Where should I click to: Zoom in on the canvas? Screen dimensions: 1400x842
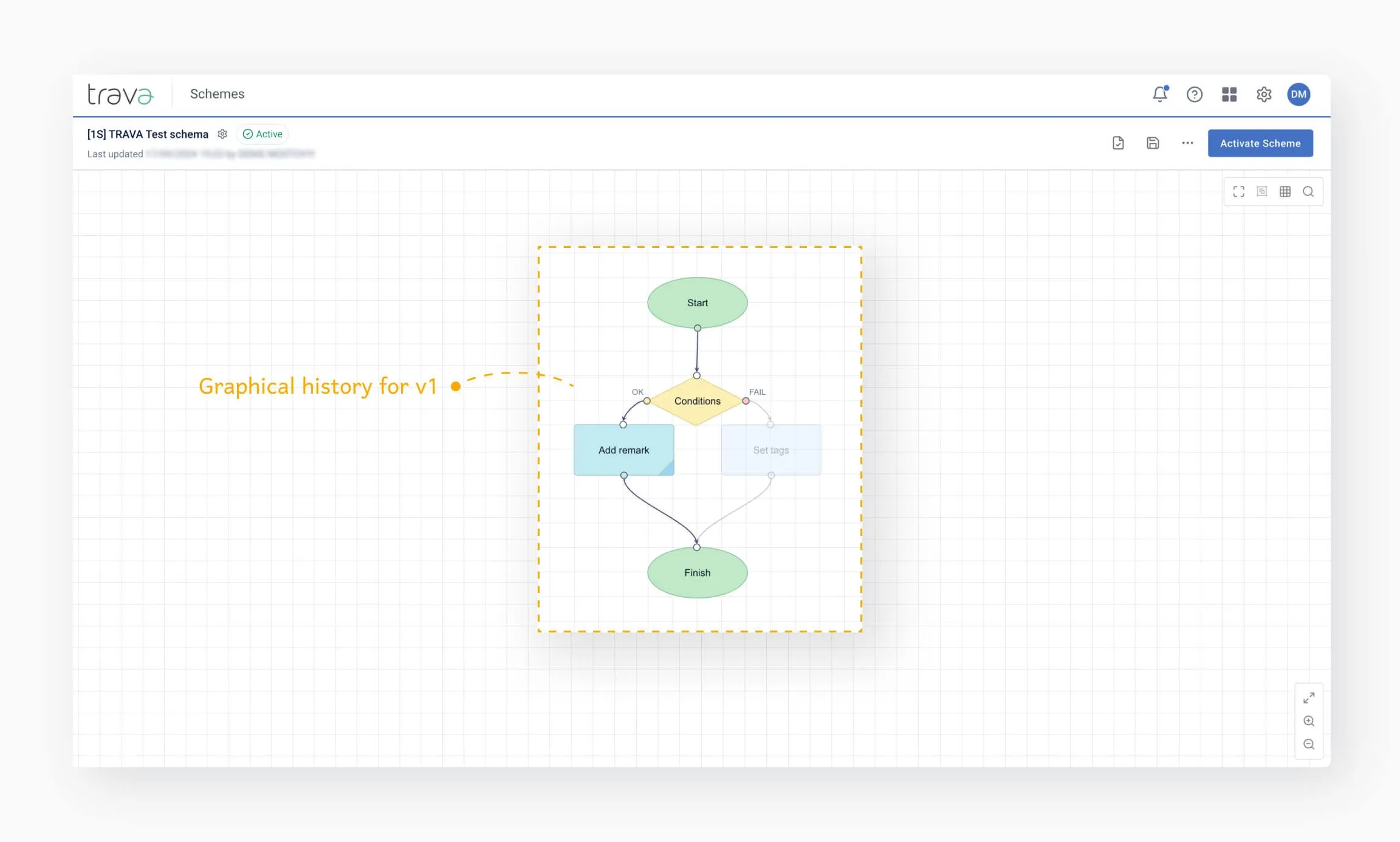pyautogui.click(x=1309, y=721)
